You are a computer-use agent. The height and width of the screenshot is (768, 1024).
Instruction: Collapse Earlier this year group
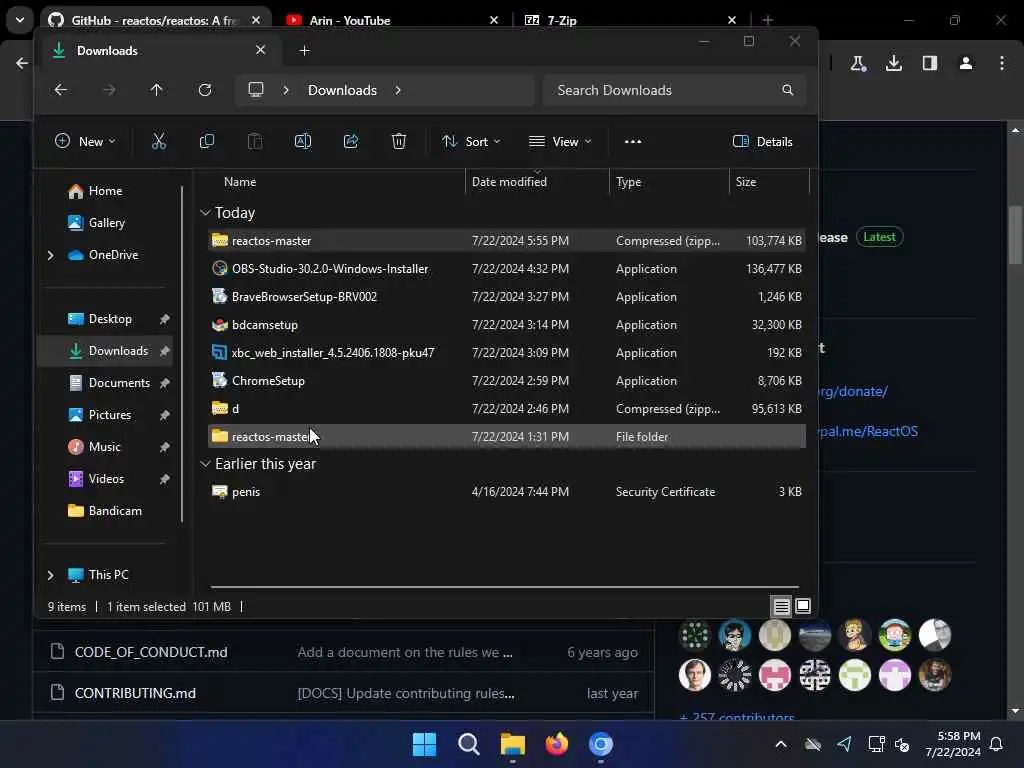[205, 464]
